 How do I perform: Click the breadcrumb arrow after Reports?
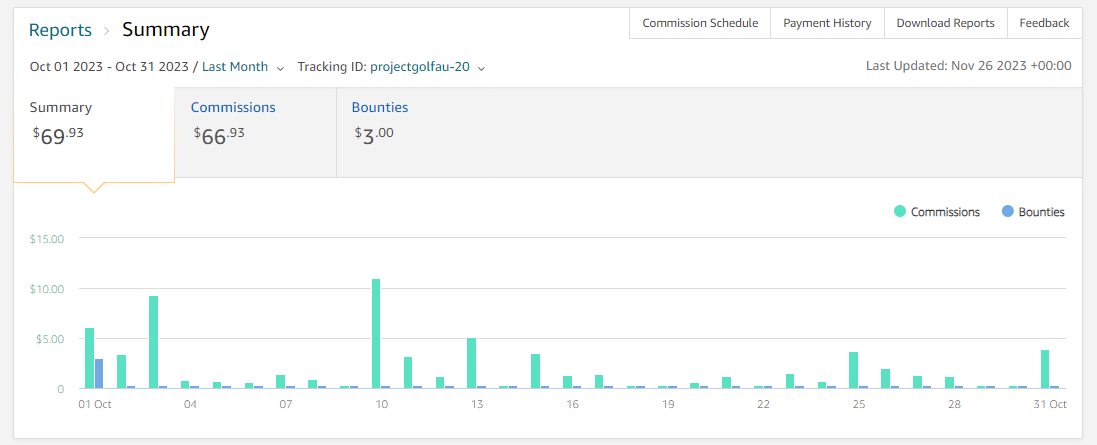click(x=107, y=31)
